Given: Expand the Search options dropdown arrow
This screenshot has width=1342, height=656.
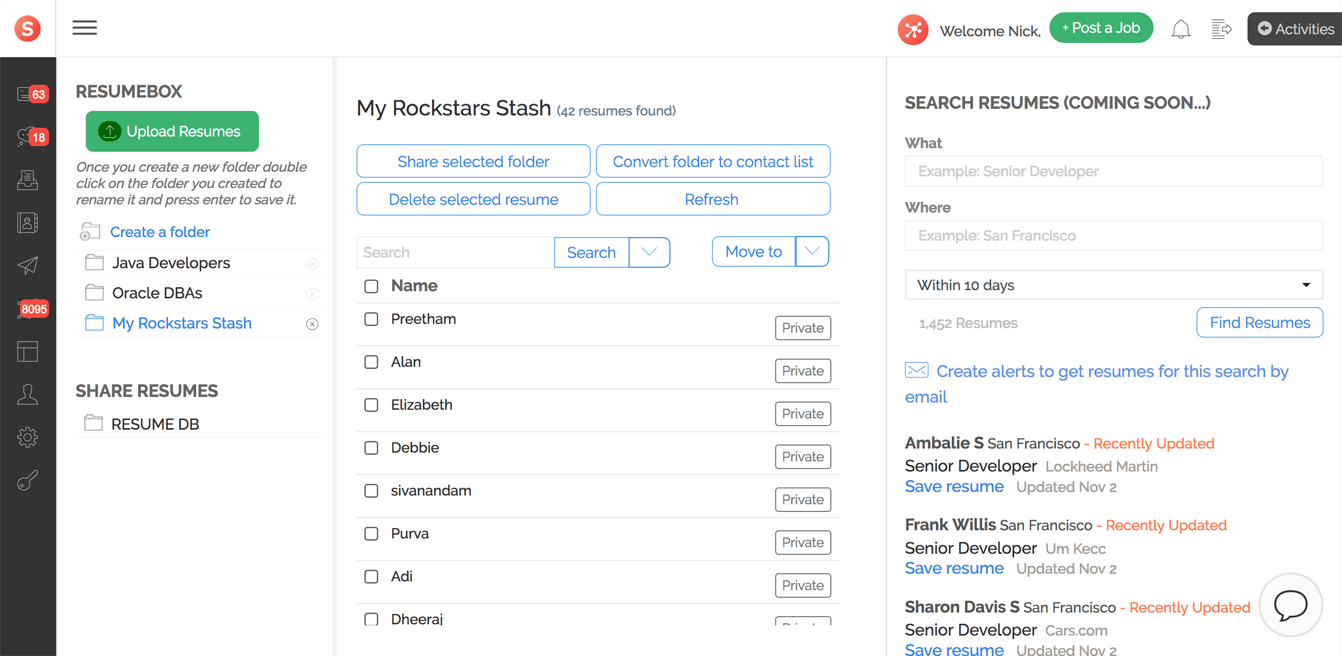Looking at the screenshot, I should 649,252.
